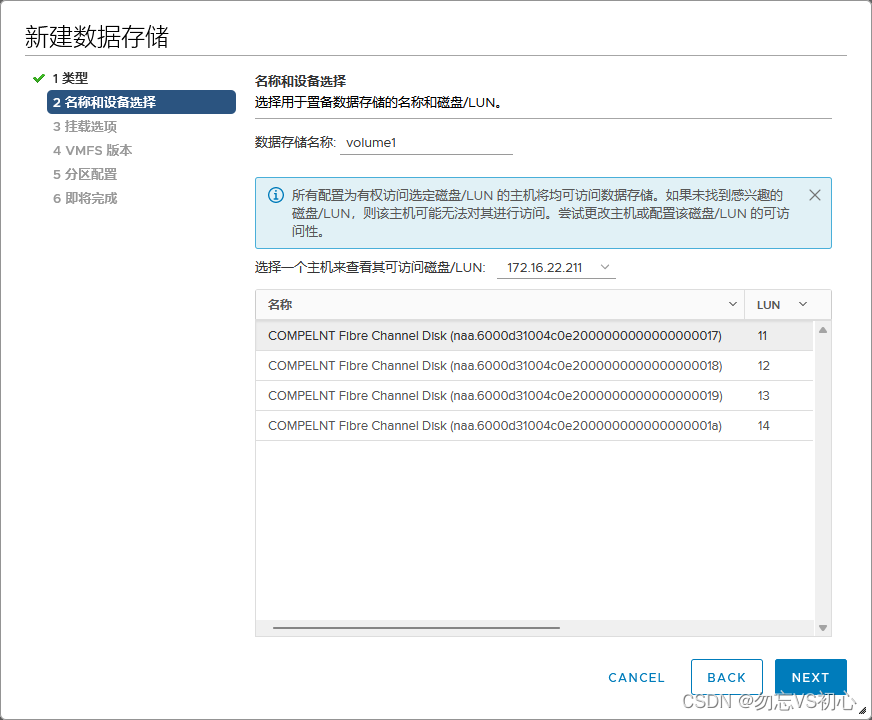Image resolution: width=872 pixels, height=720 pixels.
Task: Cancel the new datastore wizard
Action: pos(636,677)
